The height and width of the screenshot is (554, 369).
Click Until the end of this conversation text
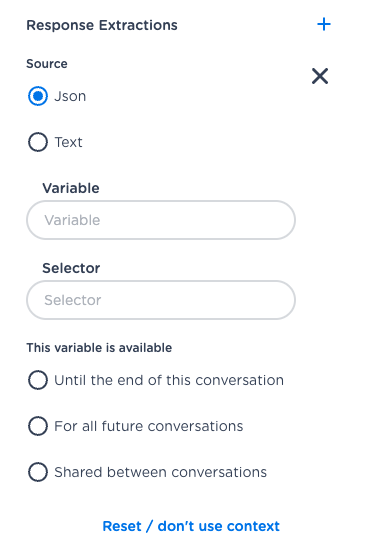(x=169, y=381)
